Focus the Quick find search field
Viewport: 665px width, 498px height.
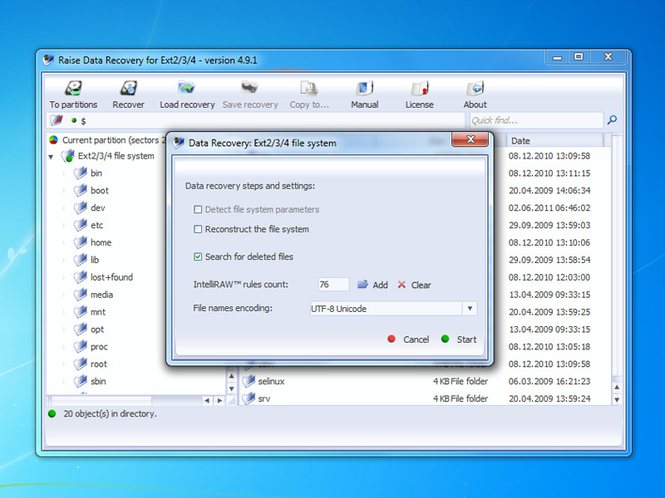pos(536,120)
